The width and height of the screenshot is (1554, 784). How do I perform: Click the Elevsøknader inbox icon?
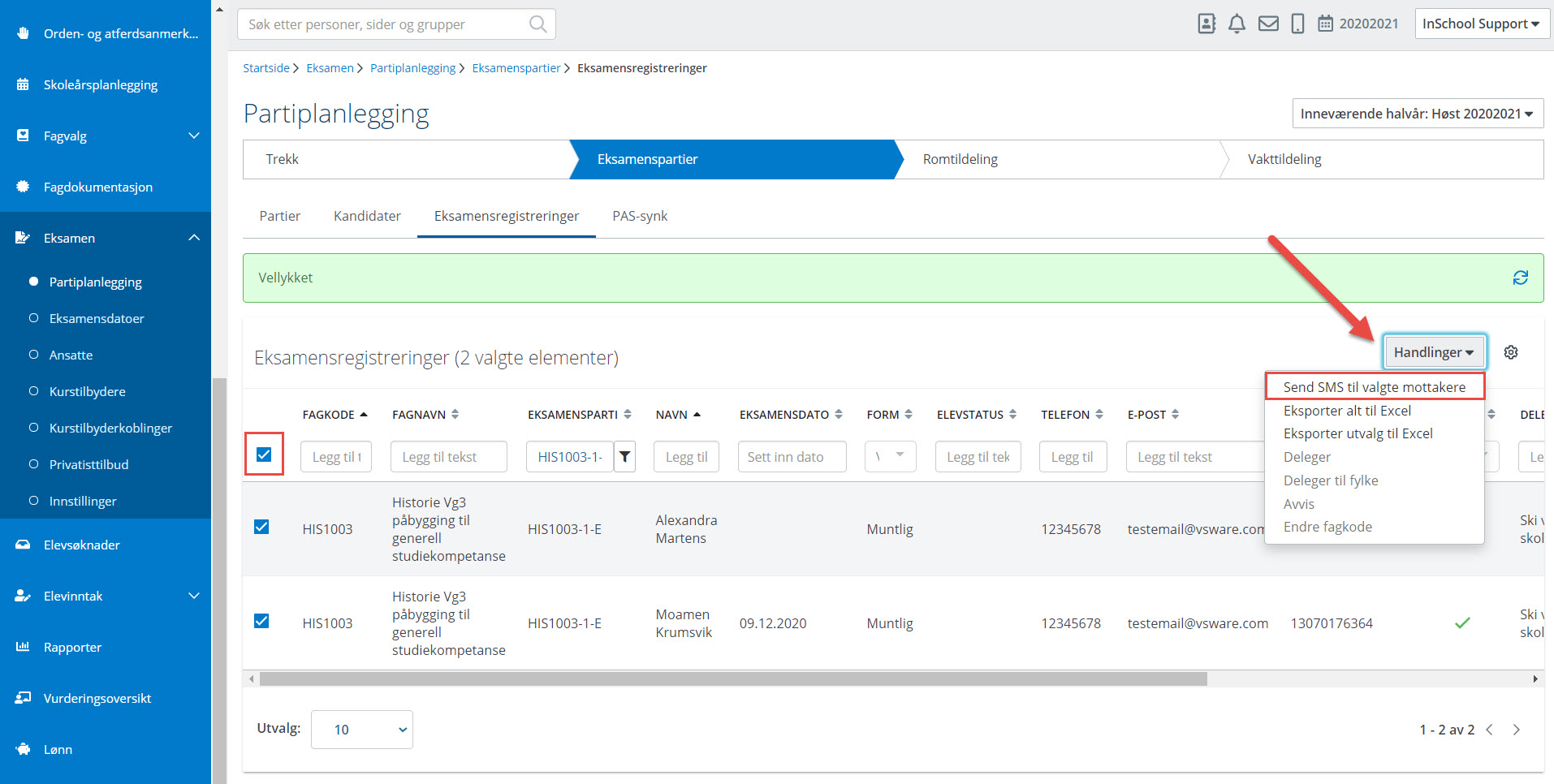(23, 545)
